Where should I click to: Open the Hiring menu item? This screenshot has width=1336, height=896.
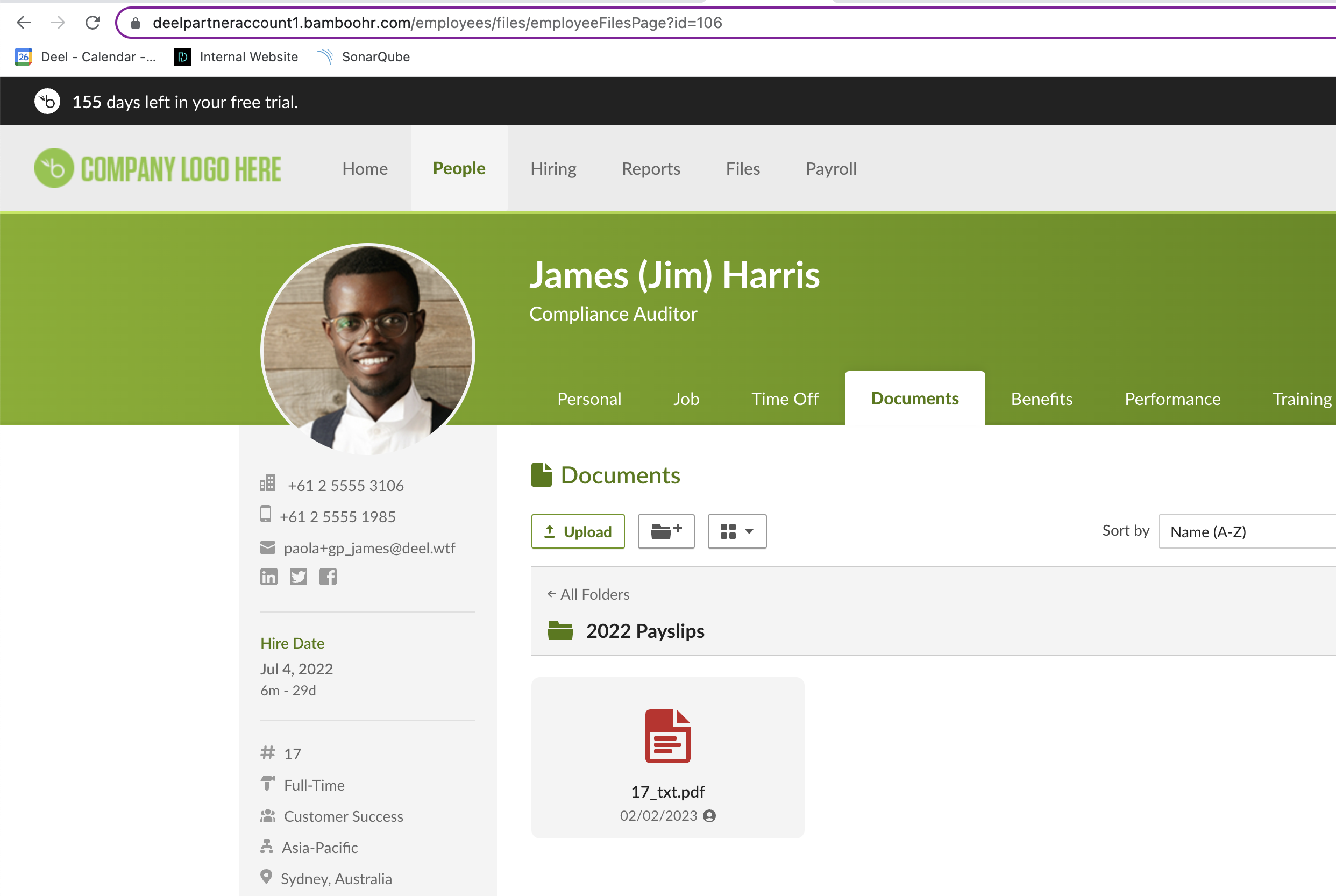(x=553, y=168)
